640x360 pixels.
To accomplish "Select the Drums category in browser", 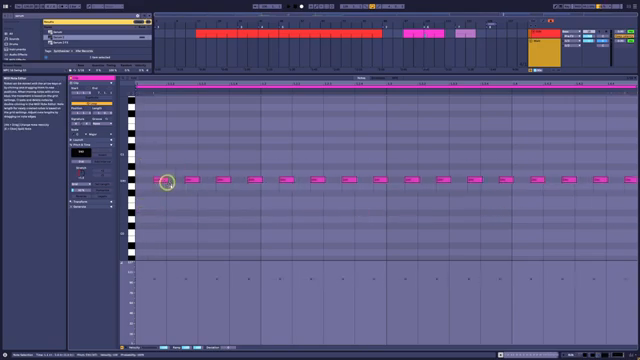I will click(13, 44).
